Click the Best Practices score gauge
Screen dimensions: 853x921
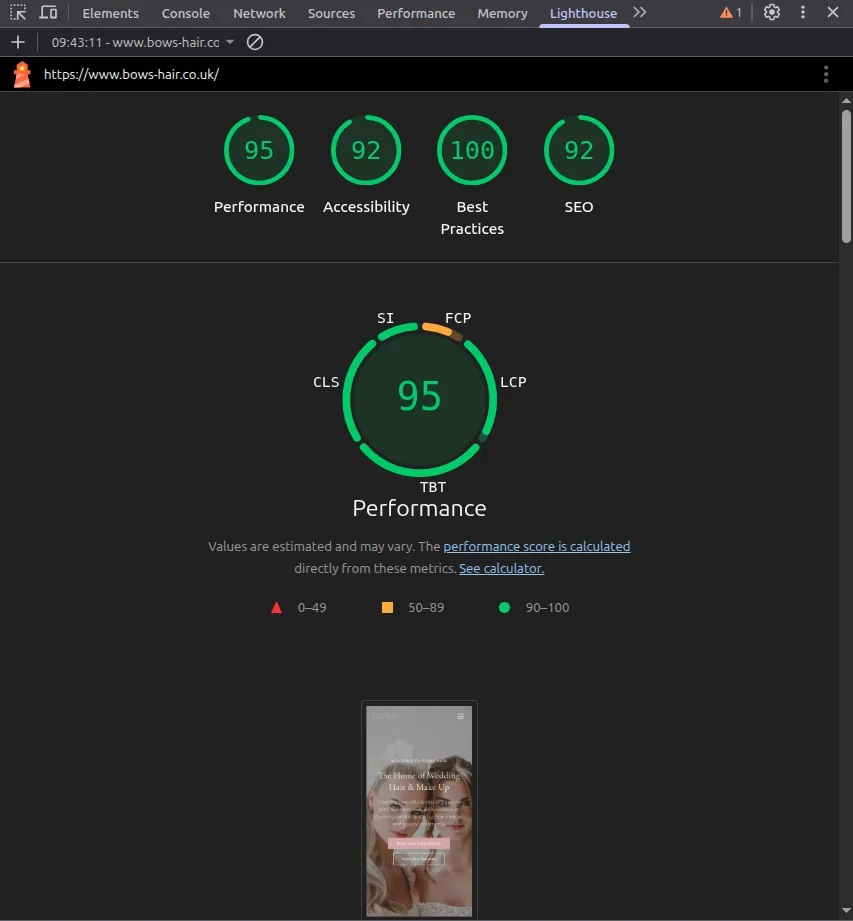tap(472, 151)
